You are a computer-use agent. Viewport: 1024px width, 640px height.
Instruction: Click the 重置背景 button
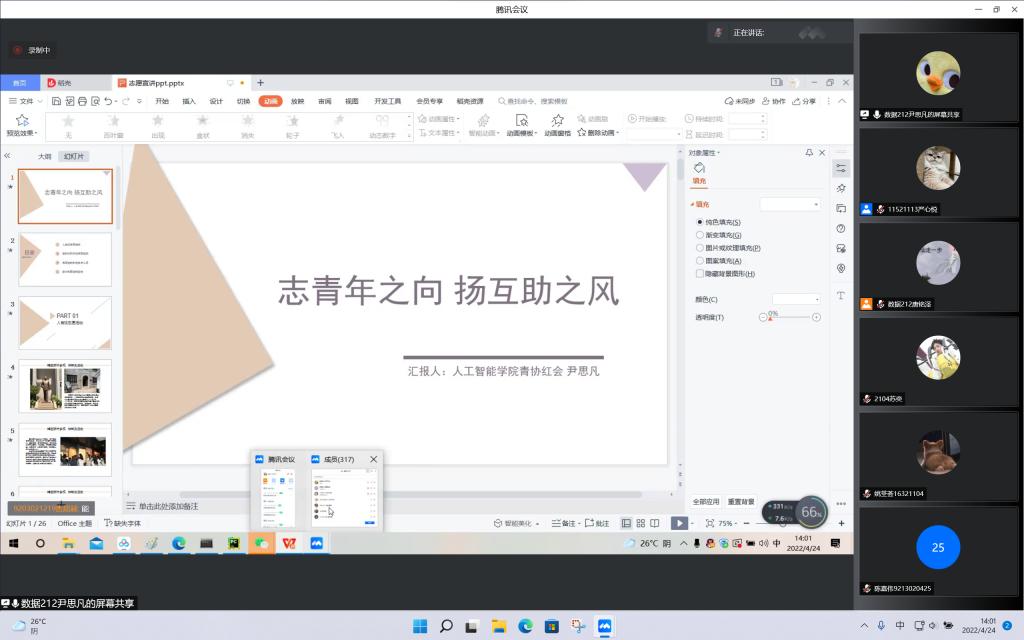tap(741, 501)
